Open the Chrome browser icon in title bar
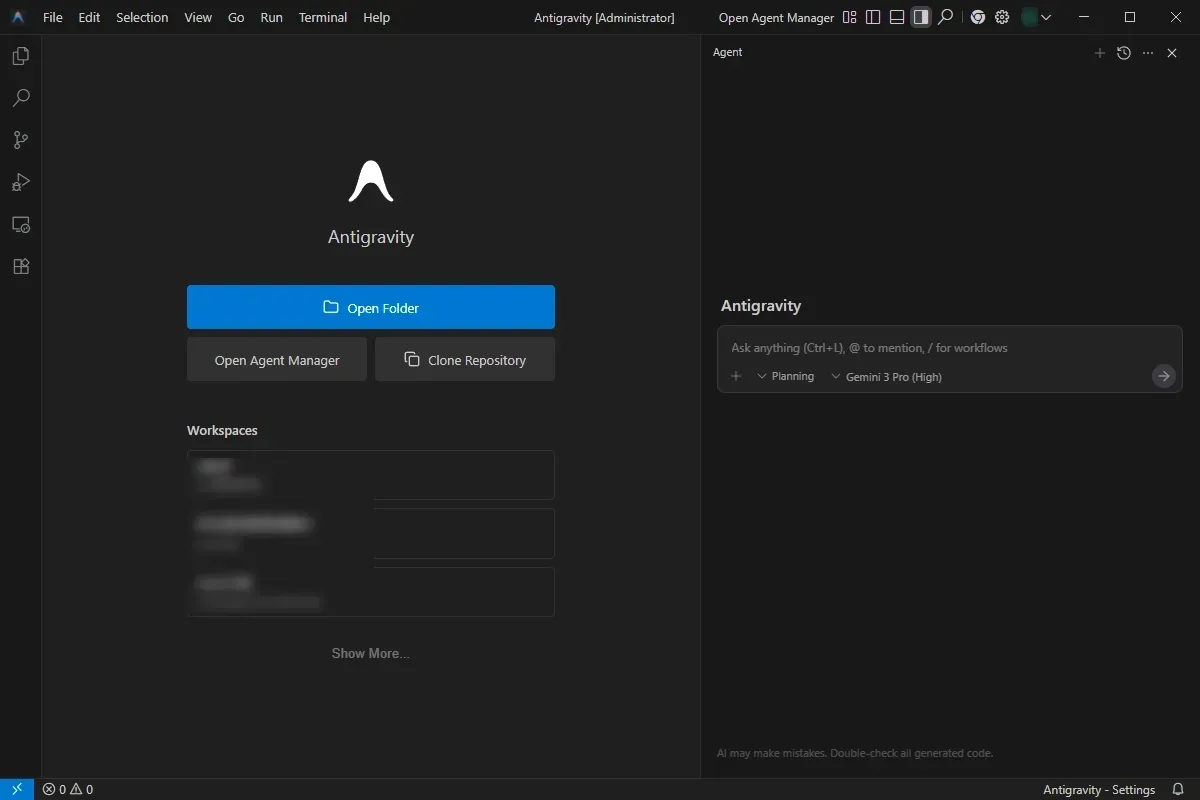Viewport: 1200px width, 800px height. pos(977,17)
